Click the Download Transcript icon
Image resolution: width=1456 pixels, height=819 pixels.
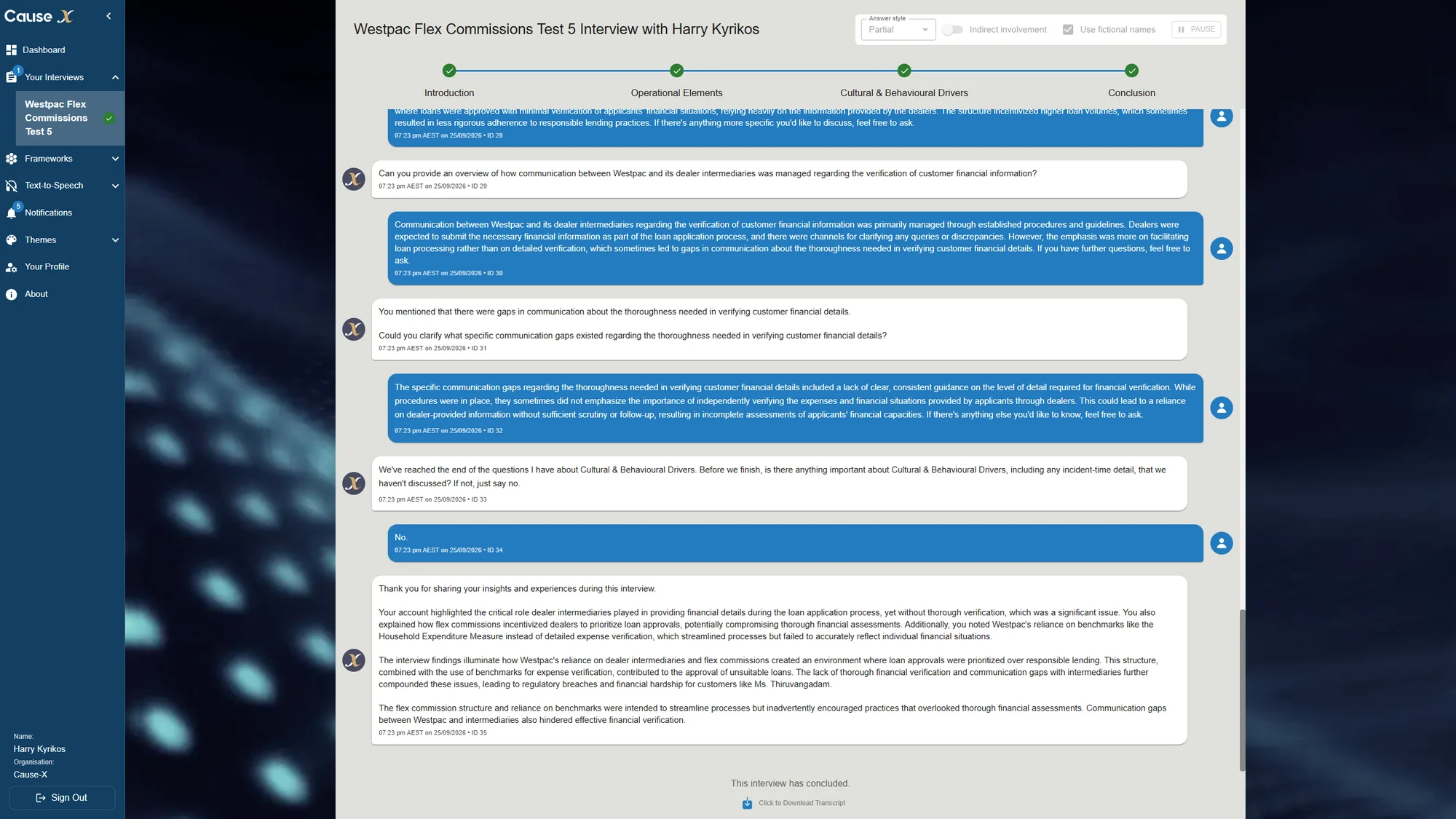click(x=747, y=804)
